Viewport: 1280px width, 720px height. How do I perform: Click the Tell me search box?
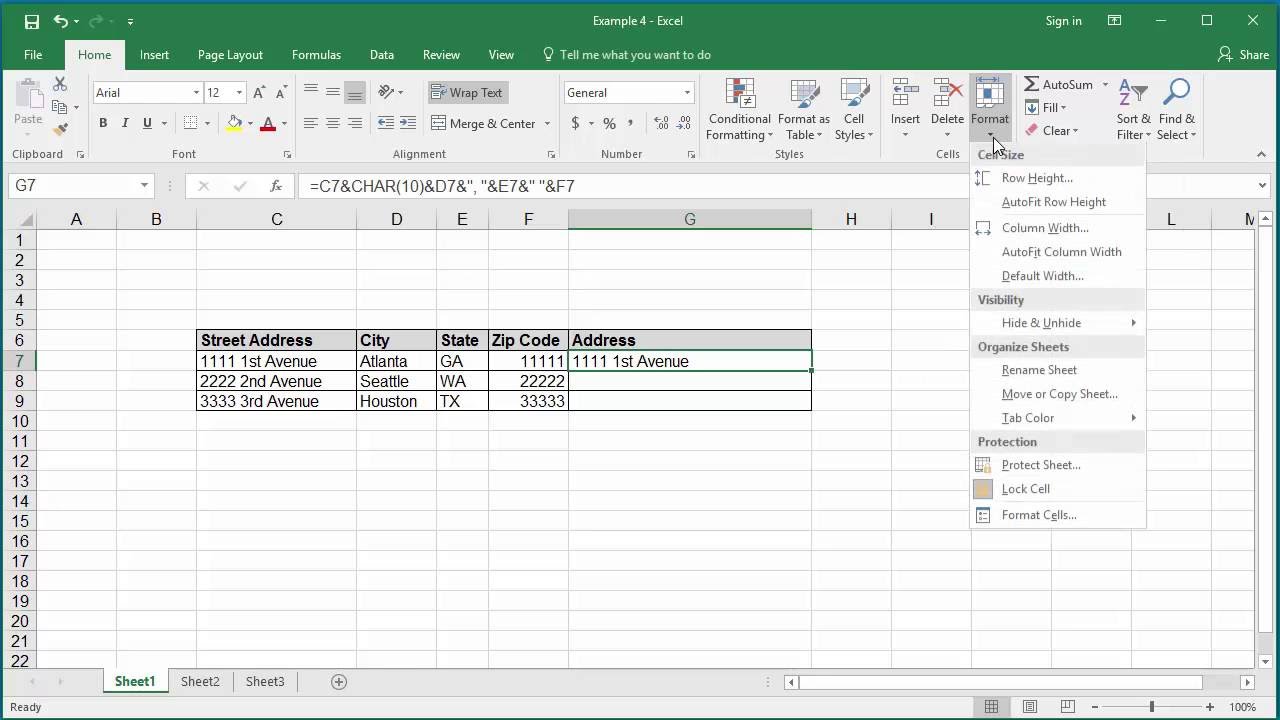(x=626, y=55)
